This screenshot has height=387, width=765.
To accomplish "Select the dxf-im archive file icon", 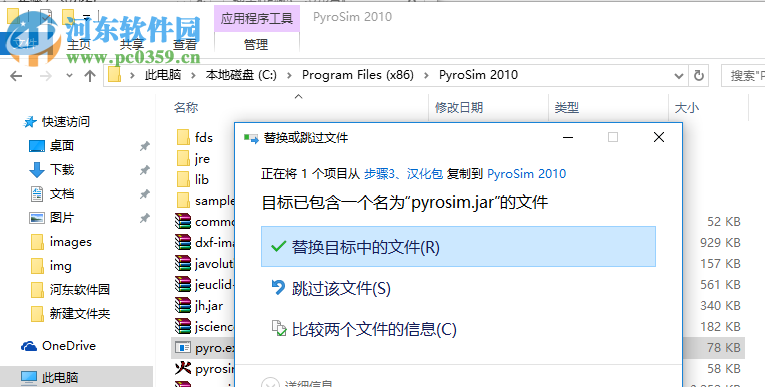I will [183, 242].
